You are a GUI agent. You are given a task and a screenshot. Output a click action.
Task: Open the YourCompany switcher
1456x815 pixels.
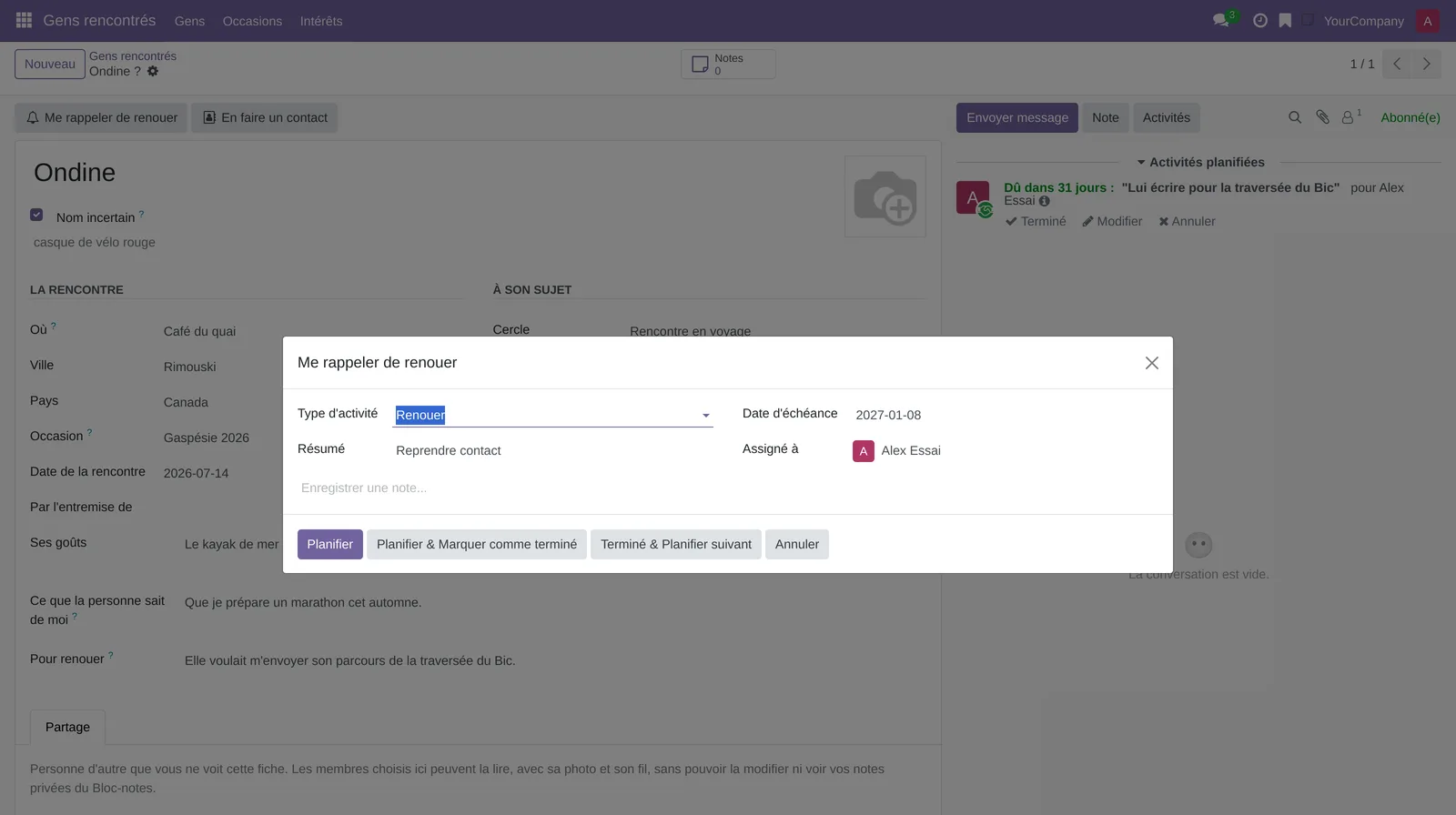point(1363,21)
